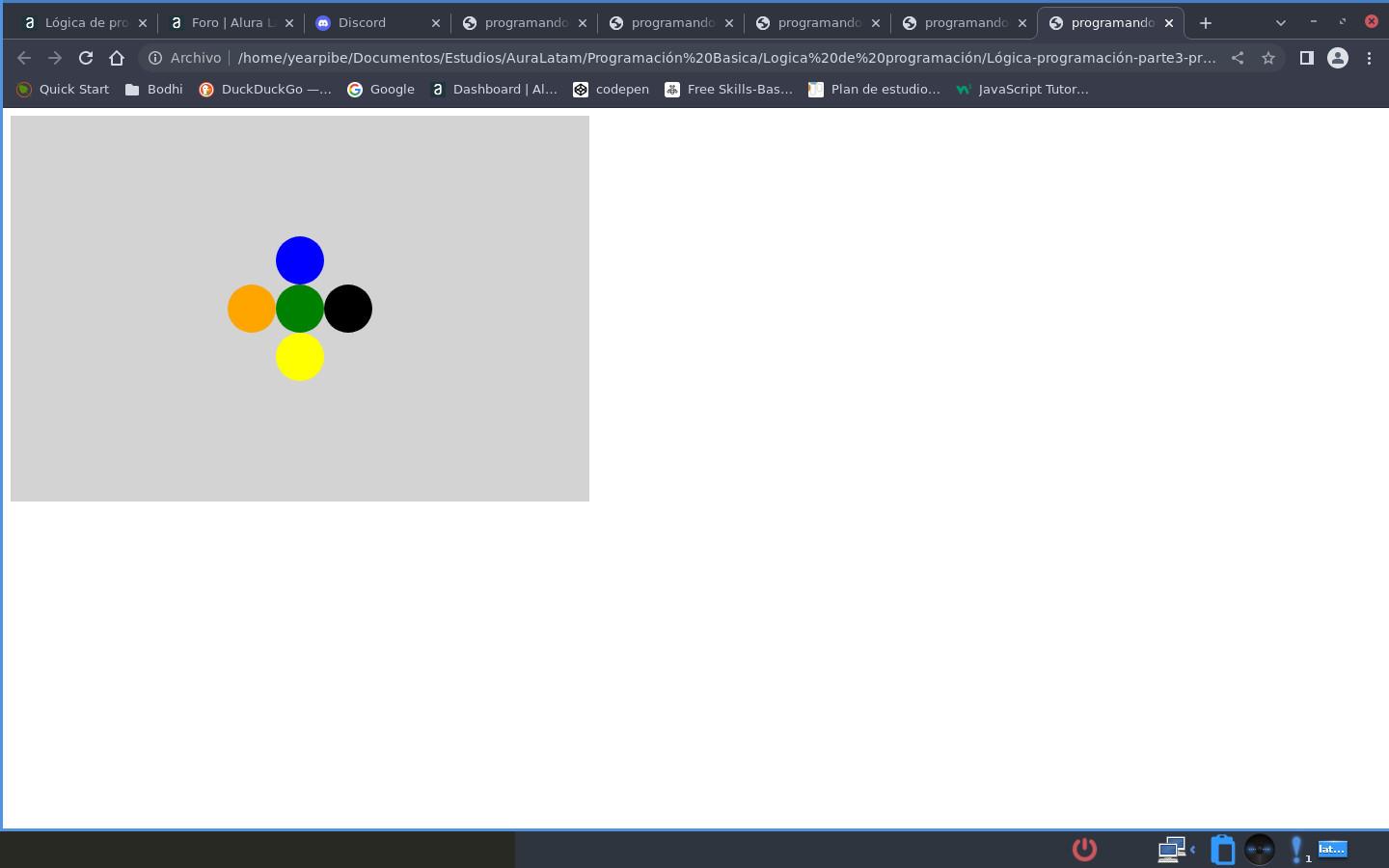The height and width of the screenshot is (868, 1389).
Task: Click the lat... keyboard layout indicator
Action: [1333, 849]
